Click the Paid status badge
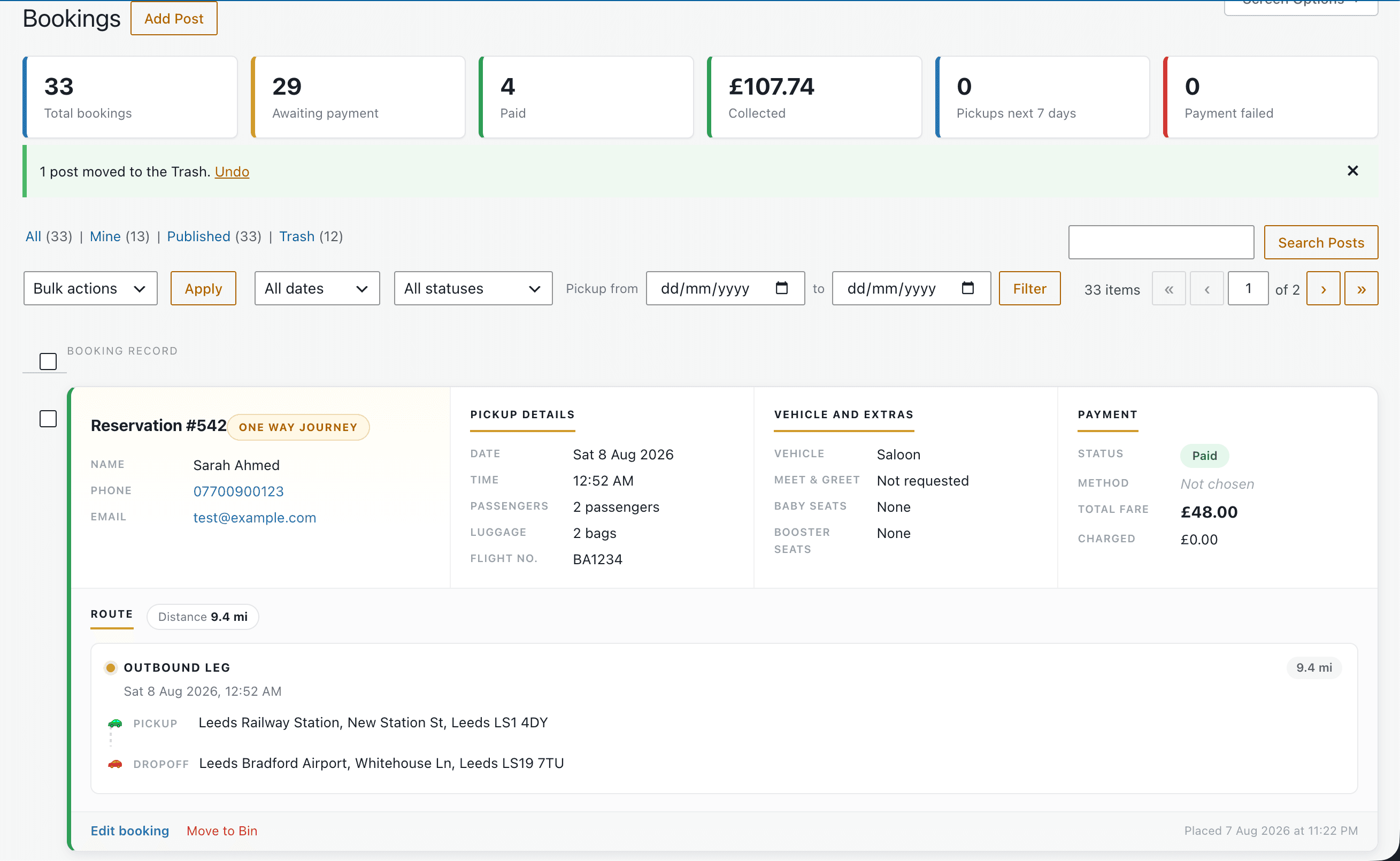The width and height of the screenshot is (1400, 861). [x=1204, y=456]
